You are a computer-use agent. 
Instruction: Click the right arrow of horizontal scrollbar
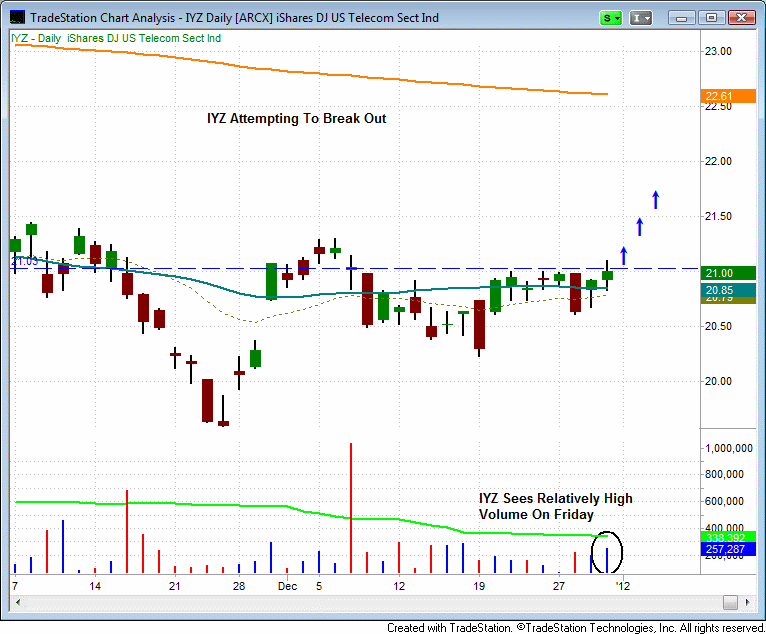click(x=747, y=602)
